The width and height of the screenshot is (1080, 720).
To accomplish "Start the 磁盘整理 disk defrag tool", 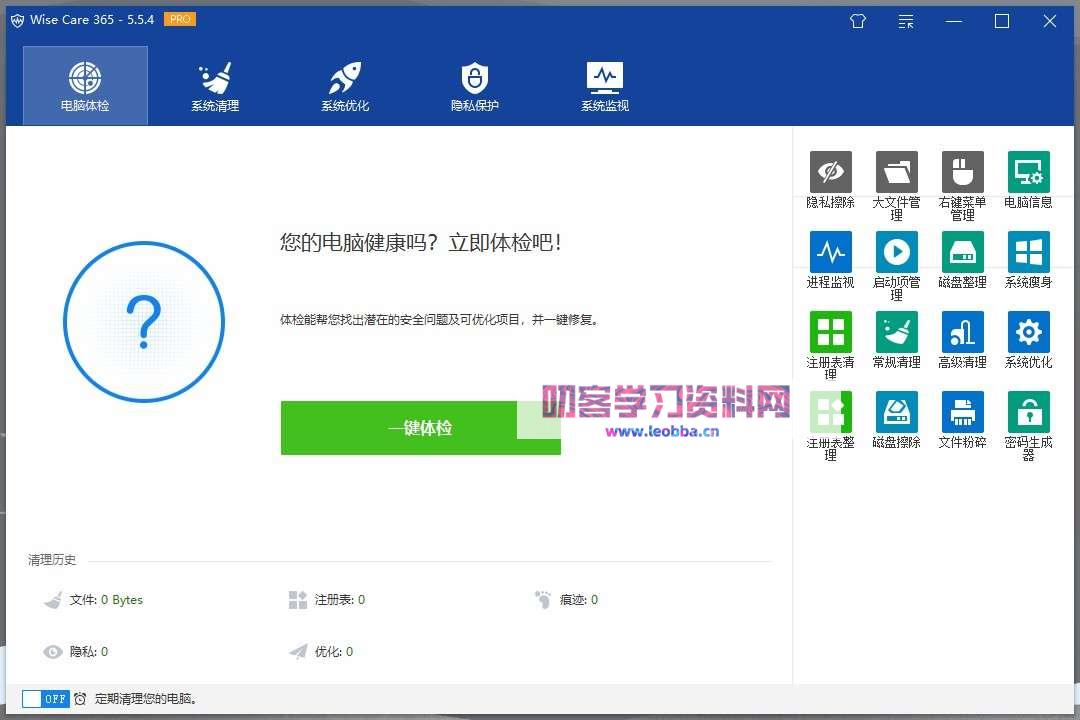I will tap(962, 253).
